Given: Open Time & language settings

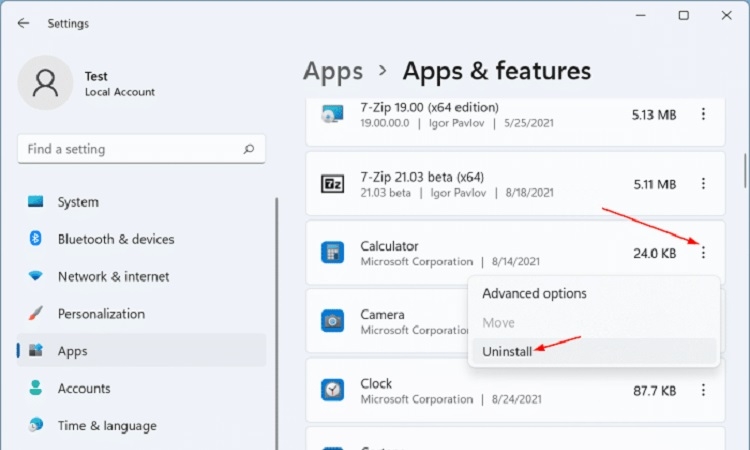Looking at the screenshot, I should point(141,425).
